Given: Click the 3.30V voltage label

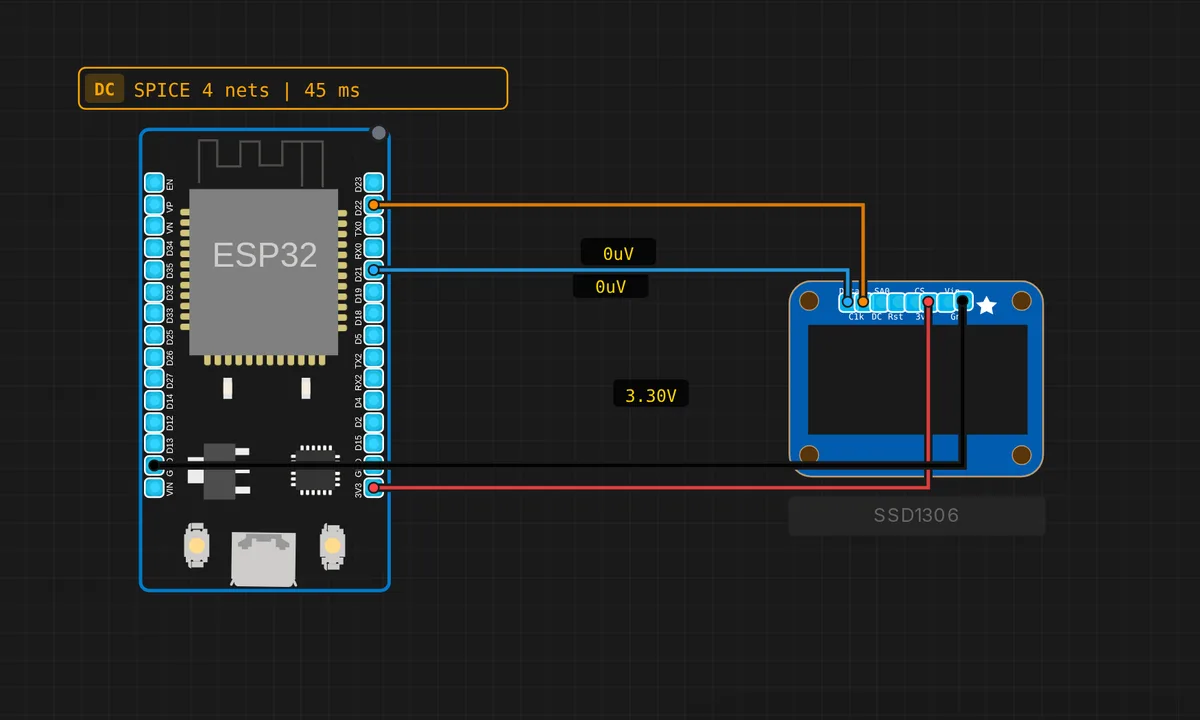Looking at the screenshot, I should coord(650,395).
